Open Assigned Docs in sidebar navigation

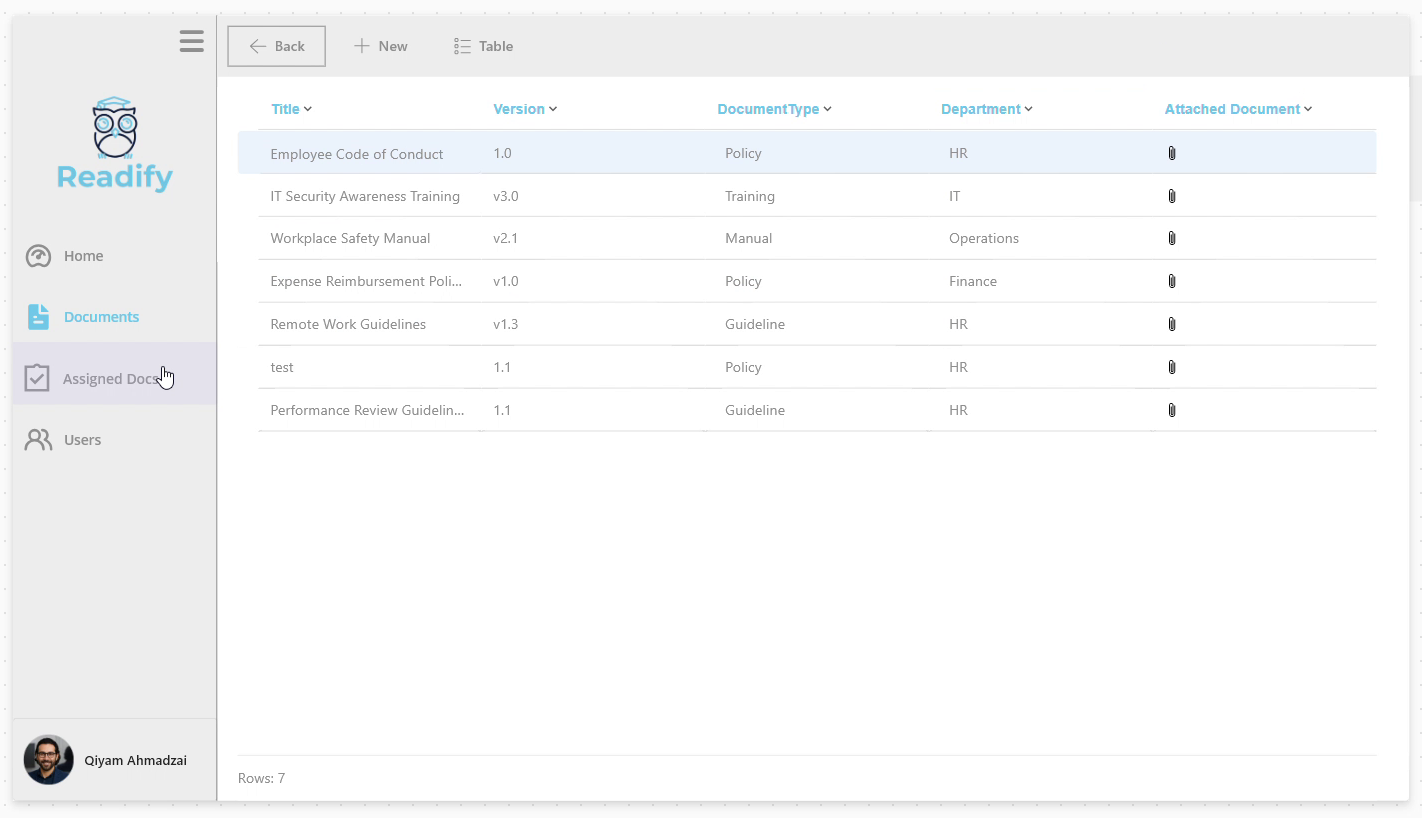coord(110,378)
